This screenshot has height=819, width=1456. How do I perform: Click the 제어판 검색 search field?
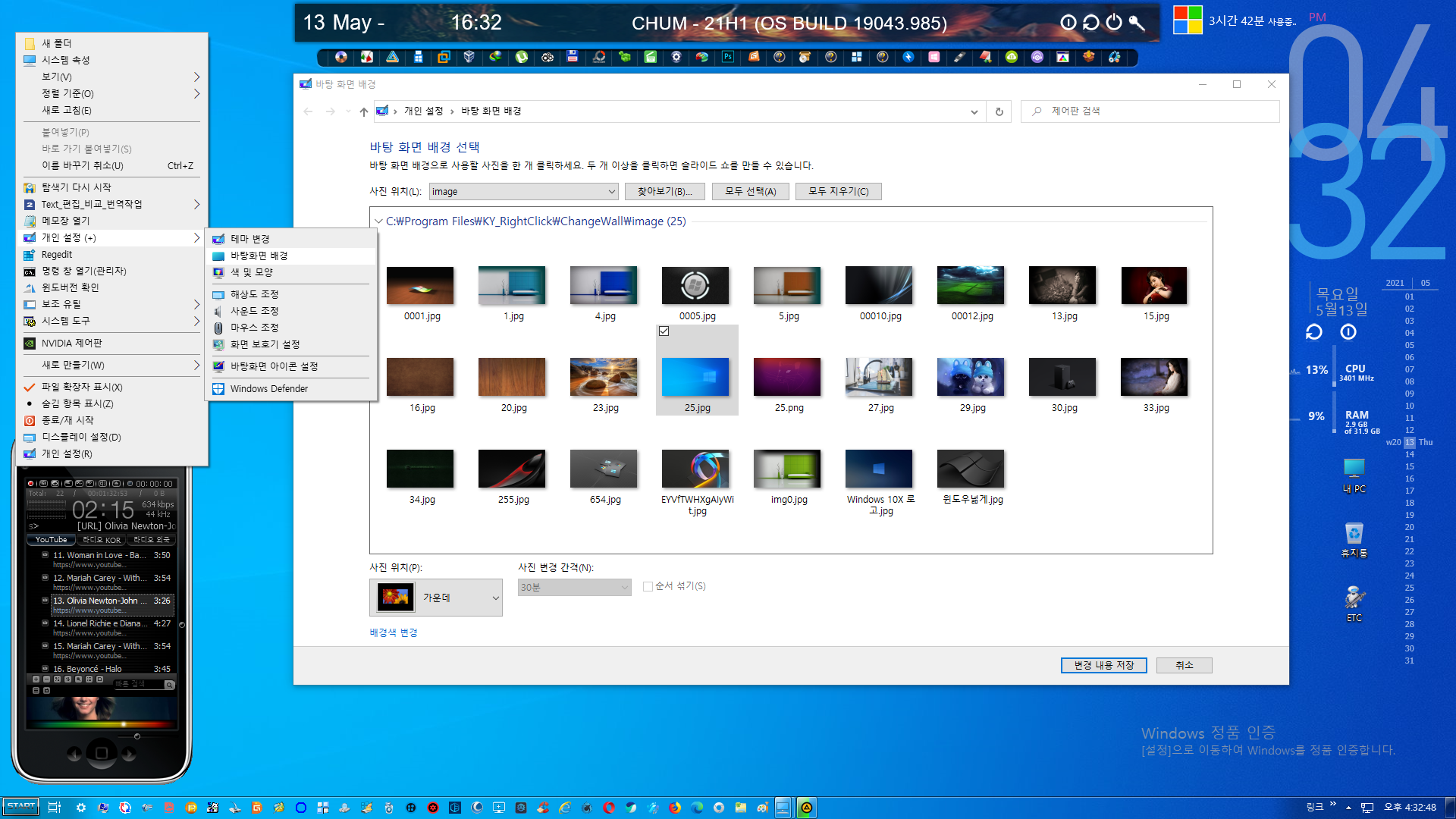coord(1150,111)
